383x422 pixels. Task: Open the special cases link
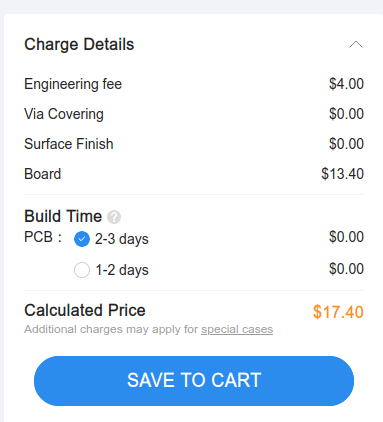coord(237,329)
